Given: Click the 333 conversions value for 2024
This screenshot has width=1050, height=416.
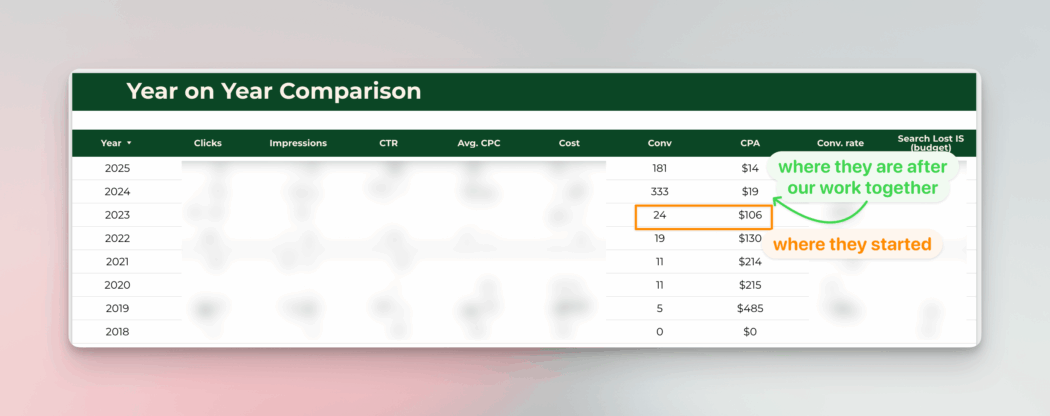Looking at the screenshot, I should [x=659, y=192].
